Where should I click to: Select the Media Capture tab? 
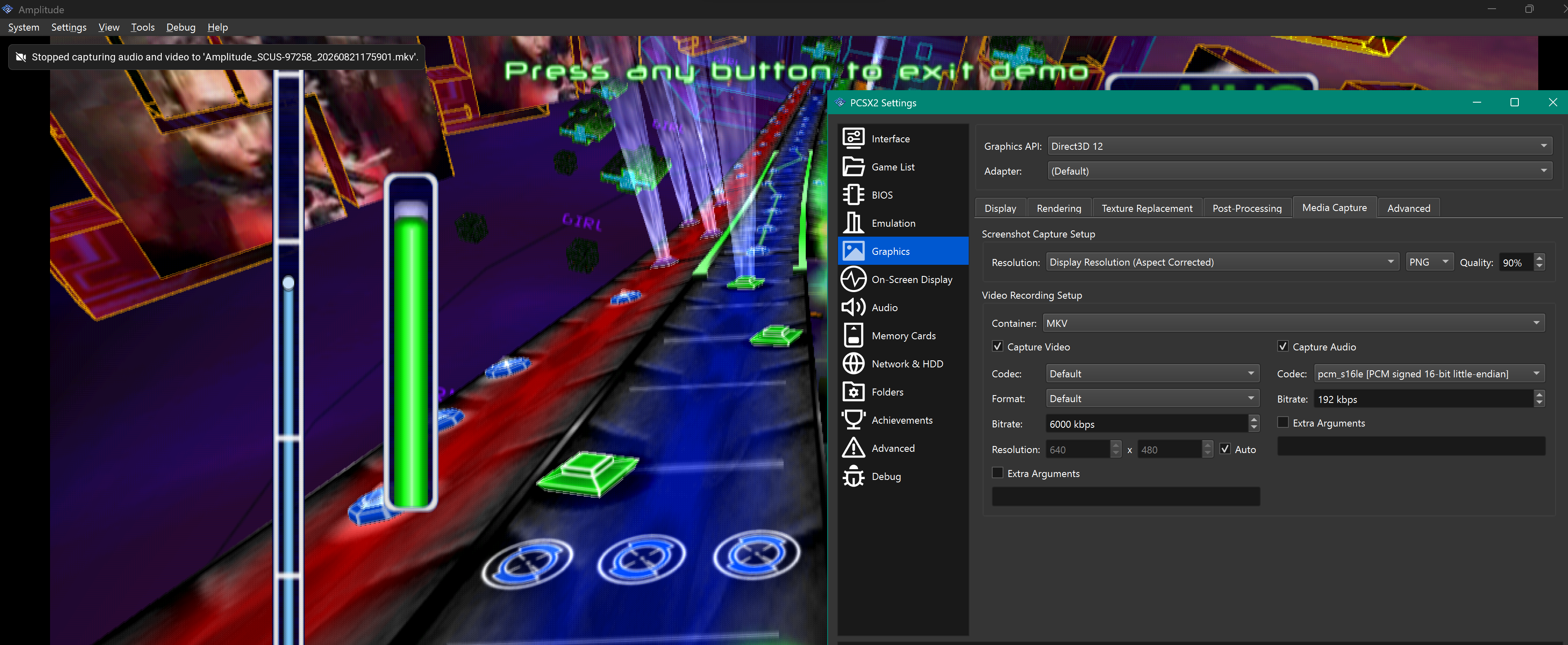(x=1334, y=208)
